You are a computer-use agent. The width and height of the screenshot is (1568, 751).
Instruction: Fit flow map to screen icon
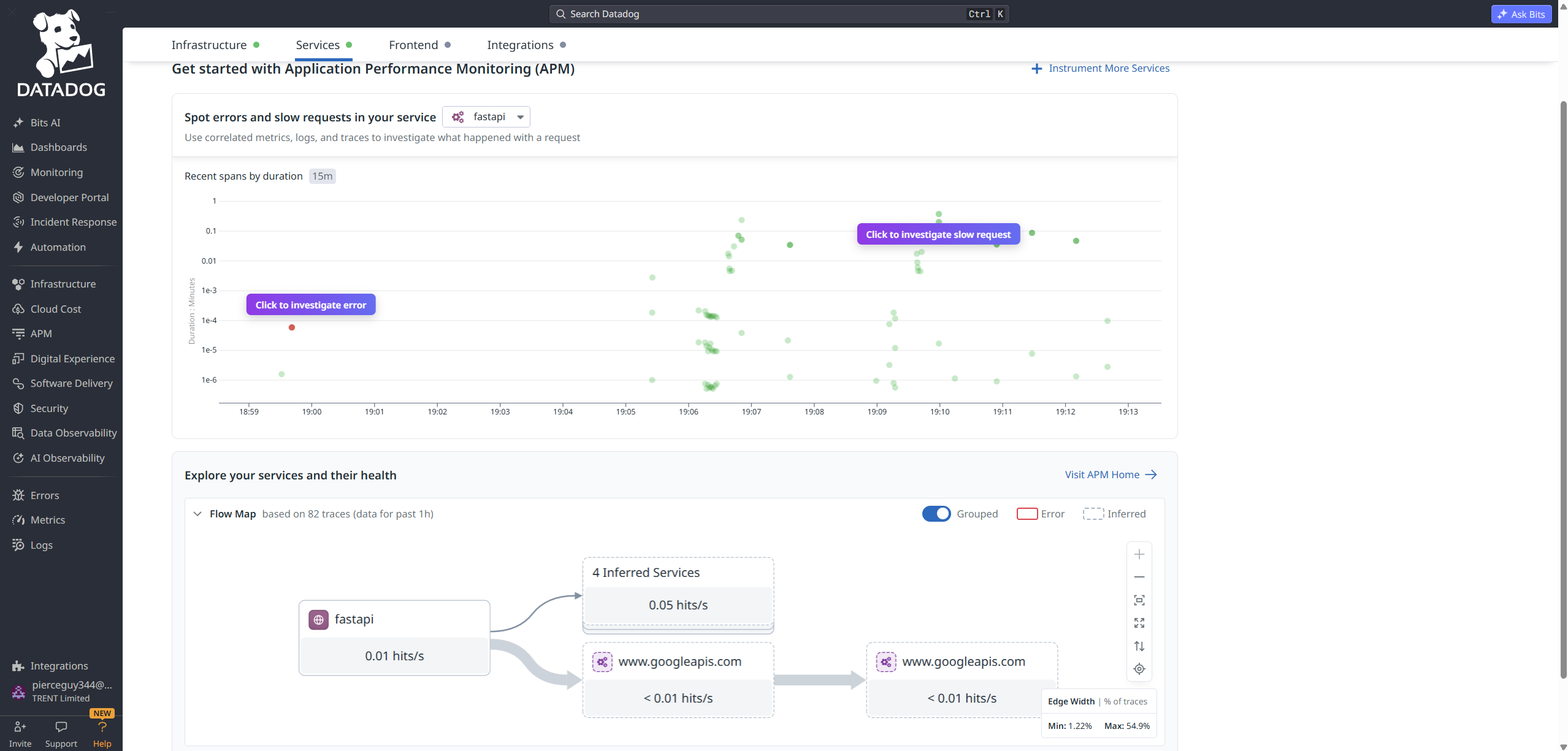coord(1139,600)
